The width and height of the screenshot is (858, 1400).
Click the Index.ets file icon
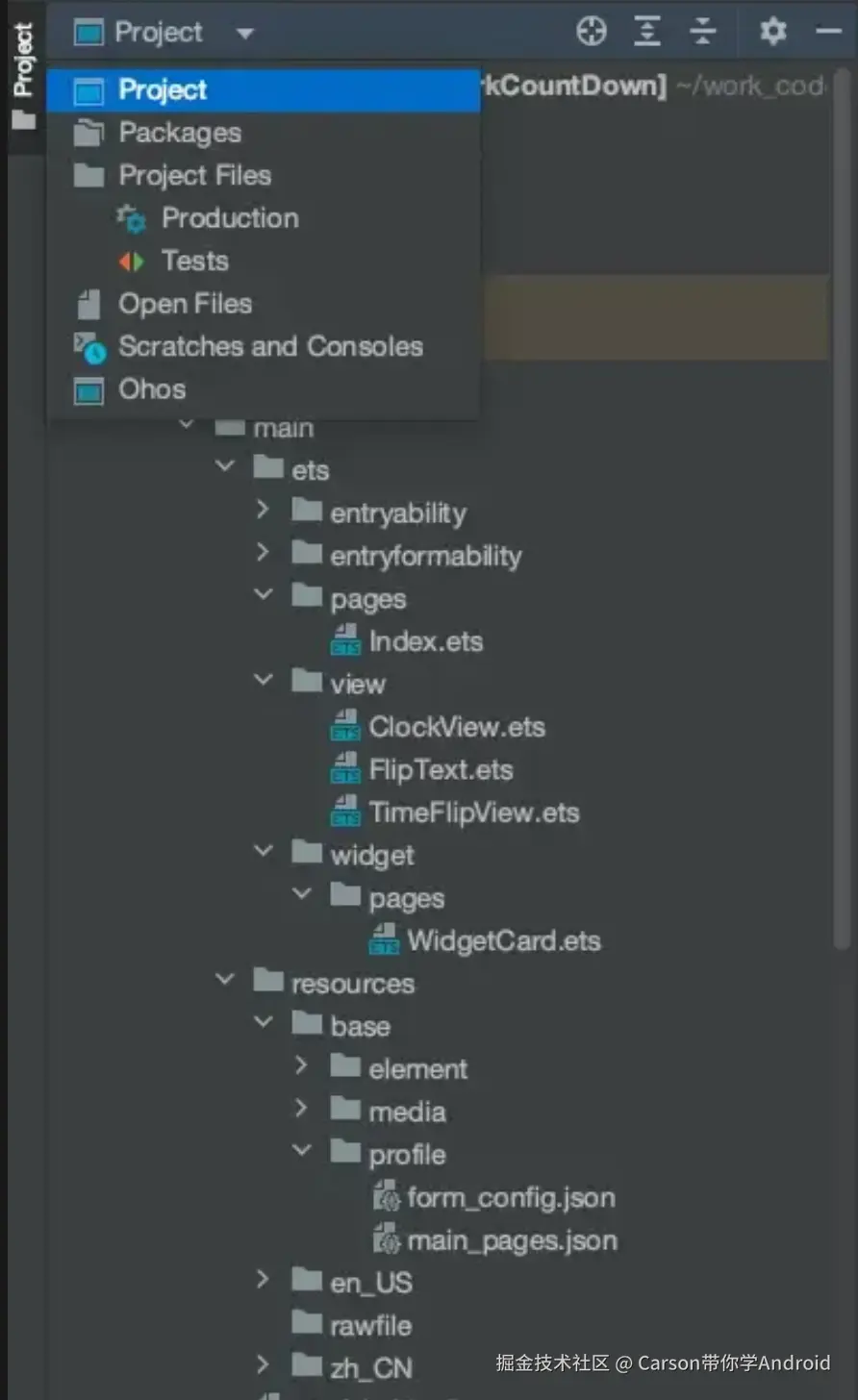[345, 641]
